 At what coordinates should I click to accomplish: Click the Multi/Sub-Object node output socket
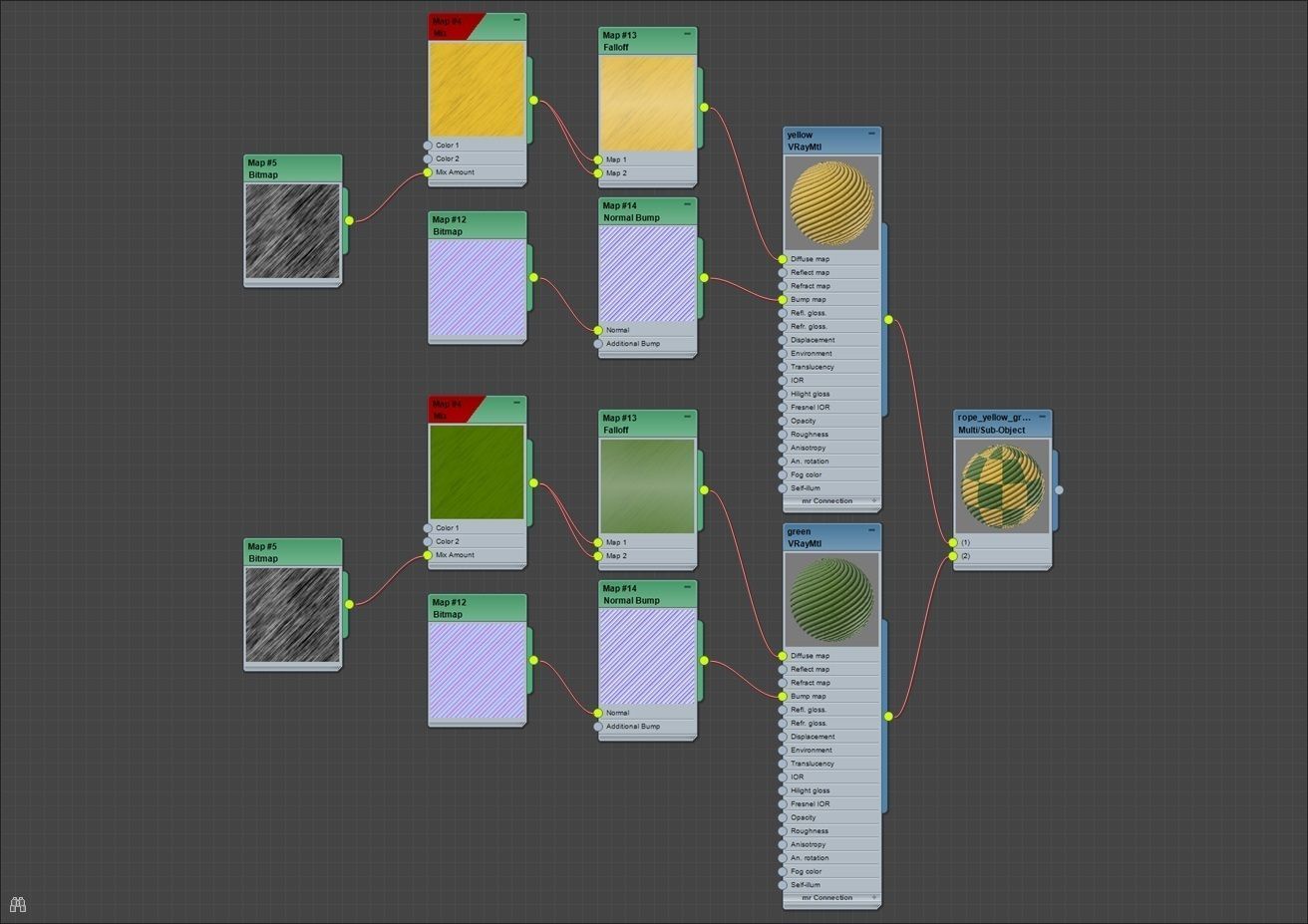pos(1059,489)
